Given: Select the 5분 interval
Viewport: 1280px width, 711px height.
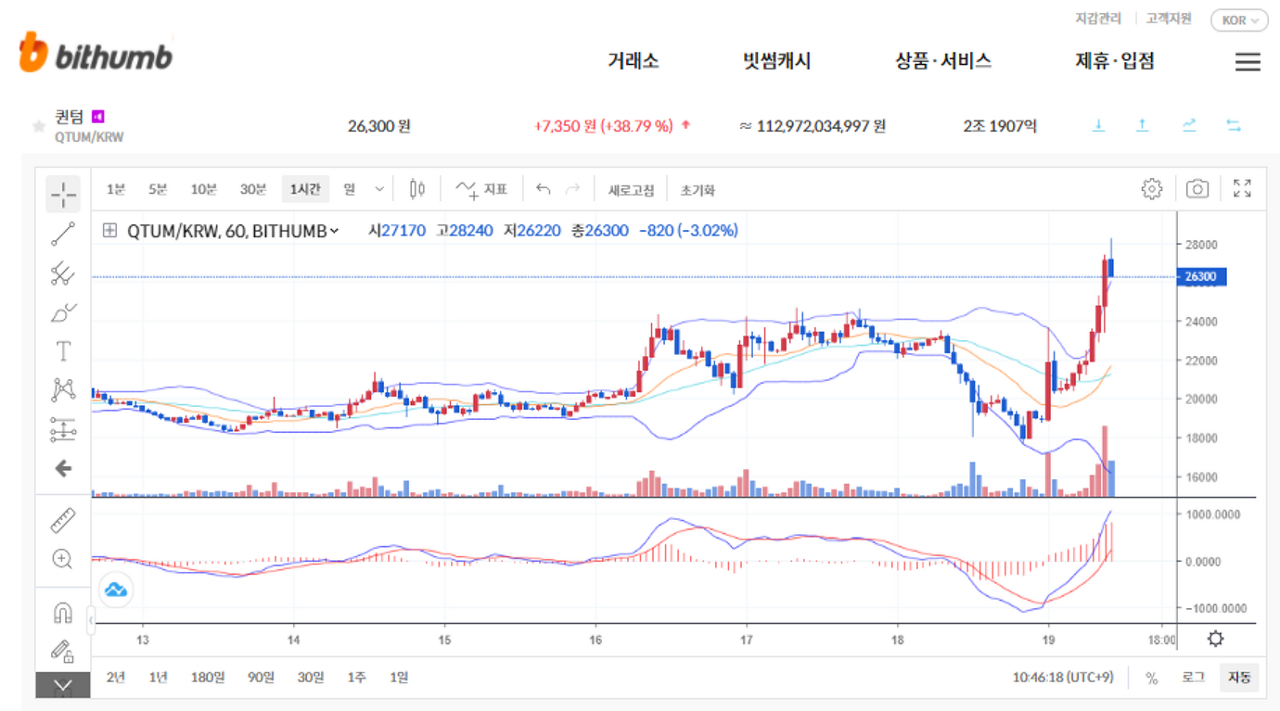Looking at the screenshot, I should 158,189.
